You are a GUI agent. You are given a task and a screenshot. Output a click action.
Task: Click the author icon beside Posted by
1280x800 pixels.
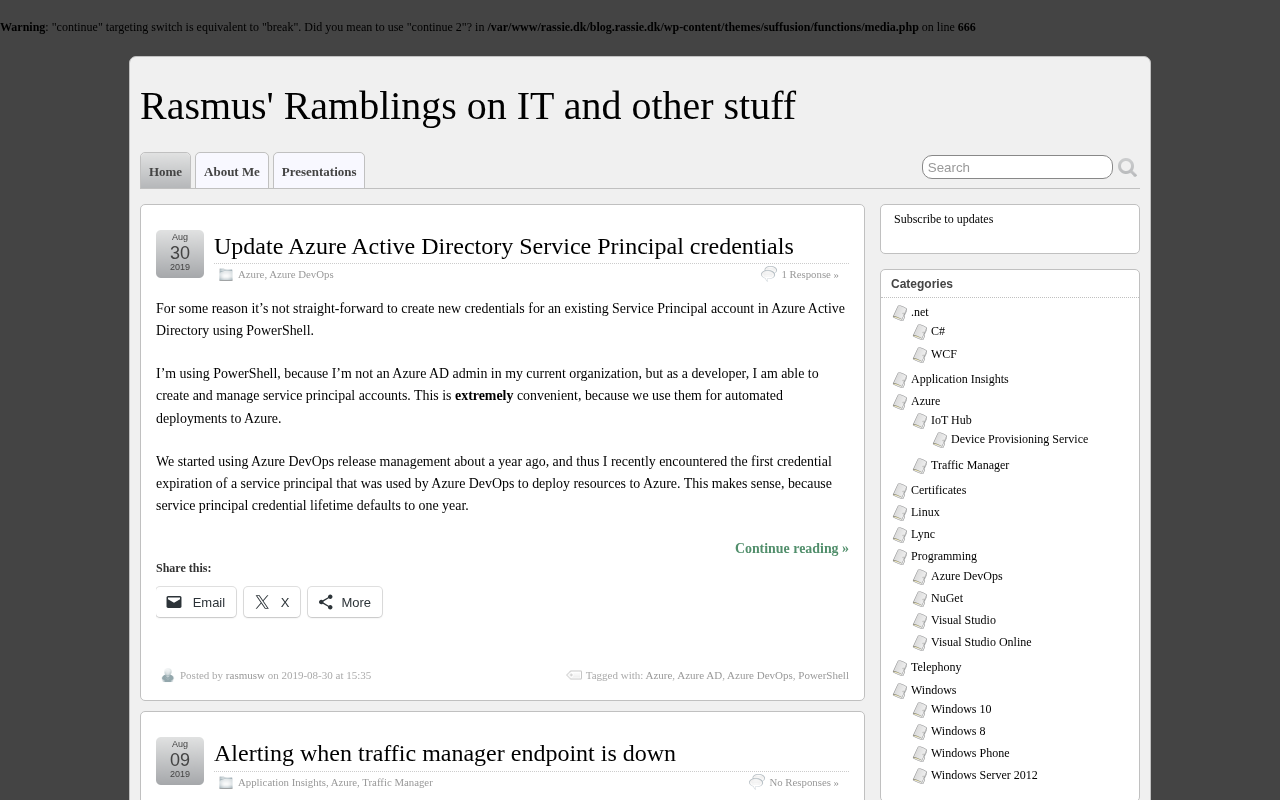[168, 676]
